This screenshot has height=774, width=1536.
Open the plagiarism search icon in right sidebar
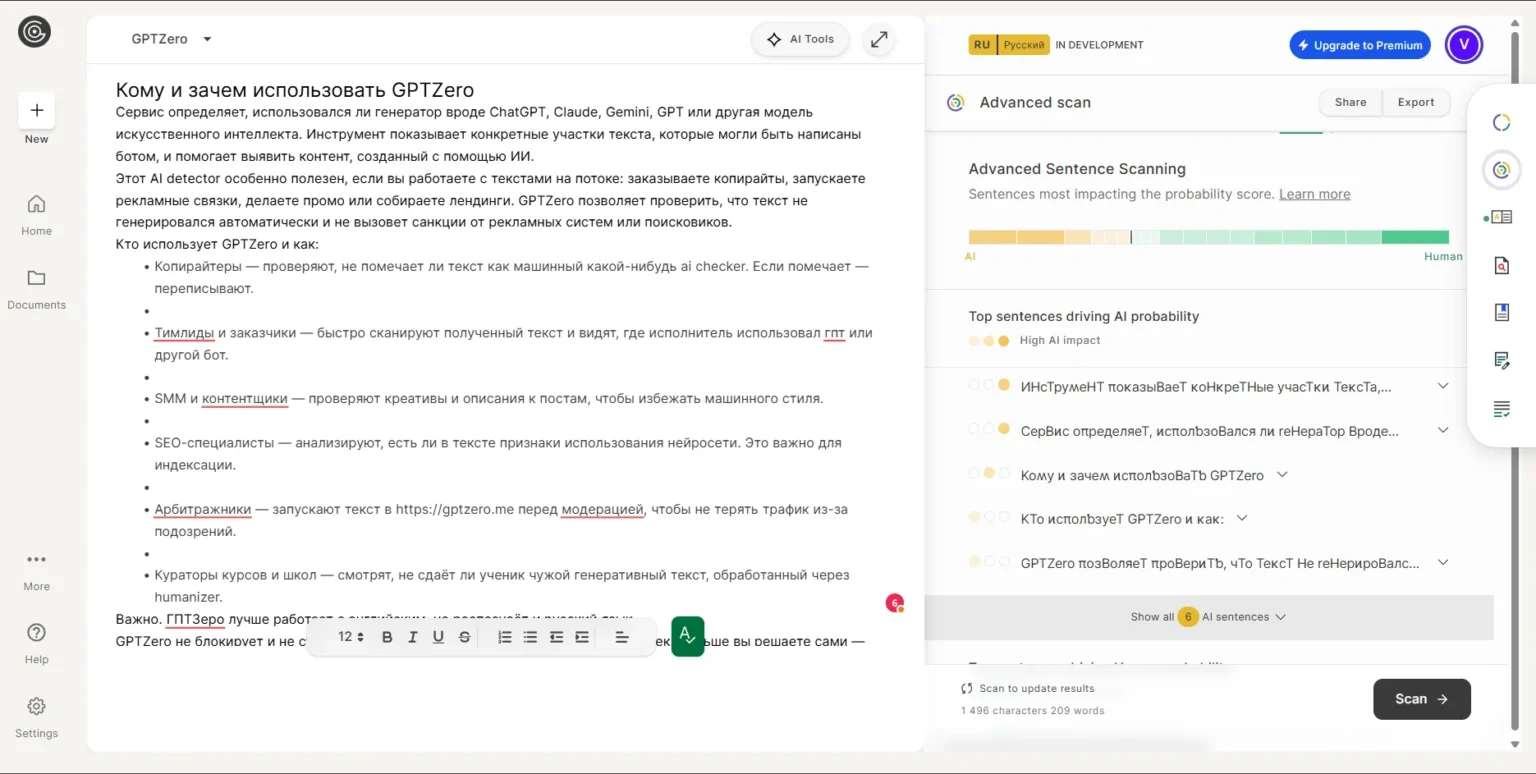[x=1501, y=265]
